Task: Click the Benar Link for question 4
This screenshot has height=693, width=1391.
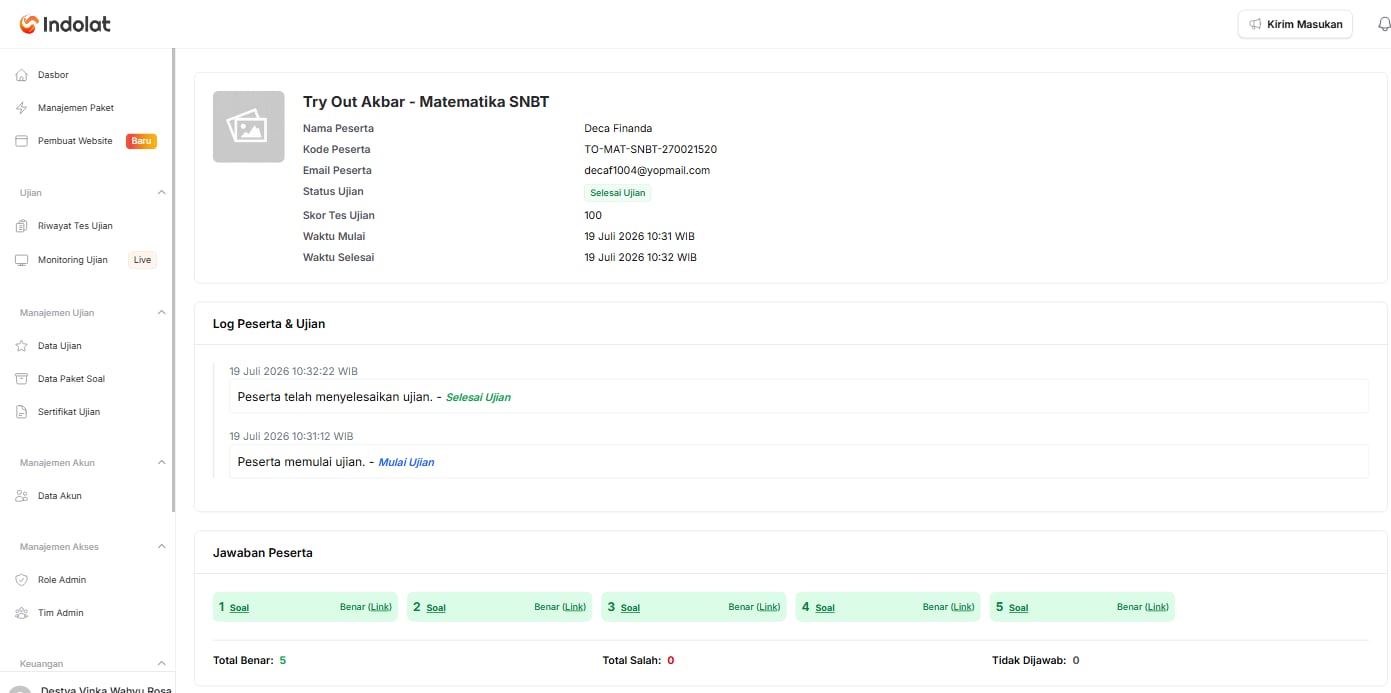Action: coord(962,607)
